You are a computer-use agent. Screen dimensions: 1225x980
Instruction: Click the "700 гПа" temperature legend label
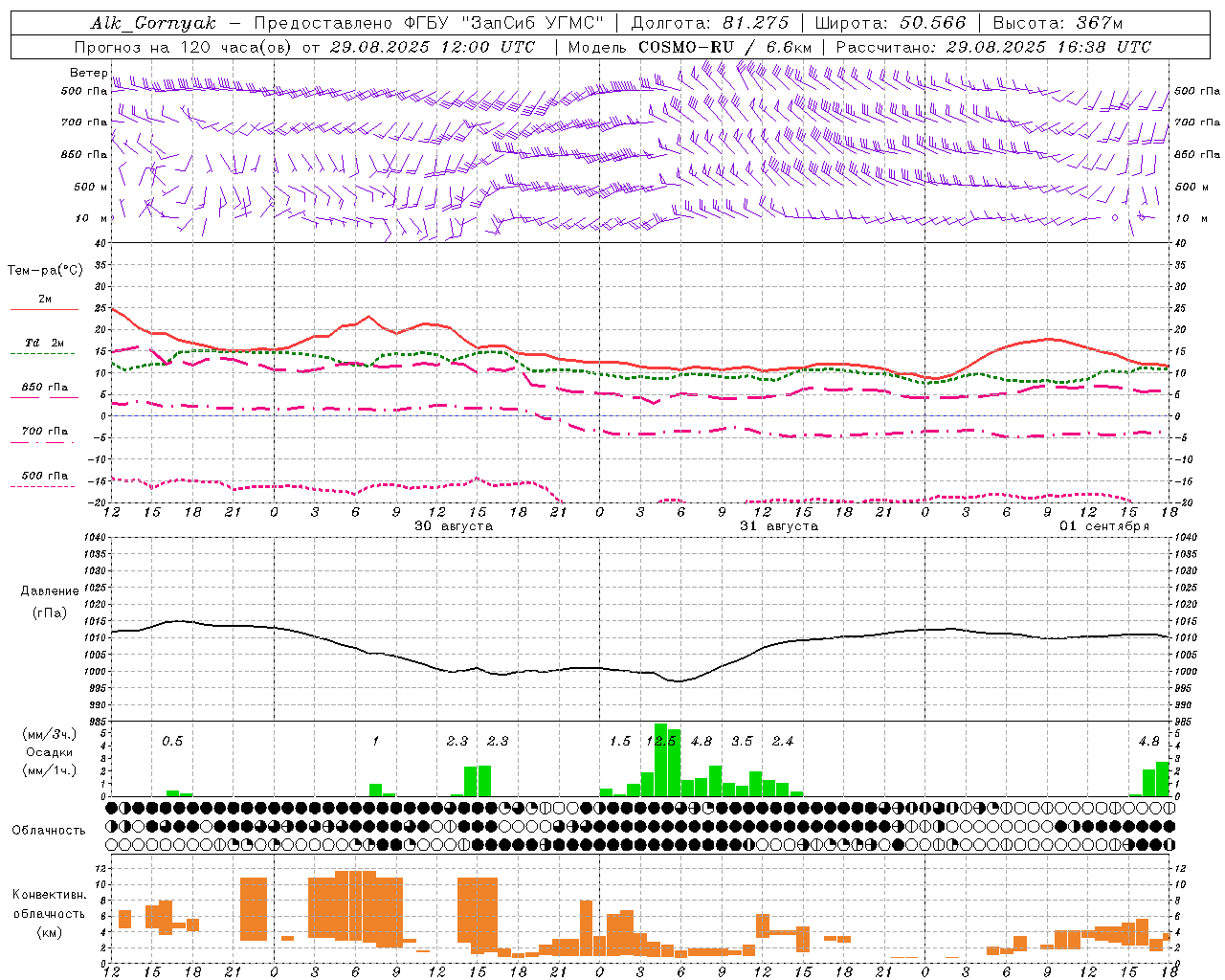pyautogui.click(x=45, y=432)
